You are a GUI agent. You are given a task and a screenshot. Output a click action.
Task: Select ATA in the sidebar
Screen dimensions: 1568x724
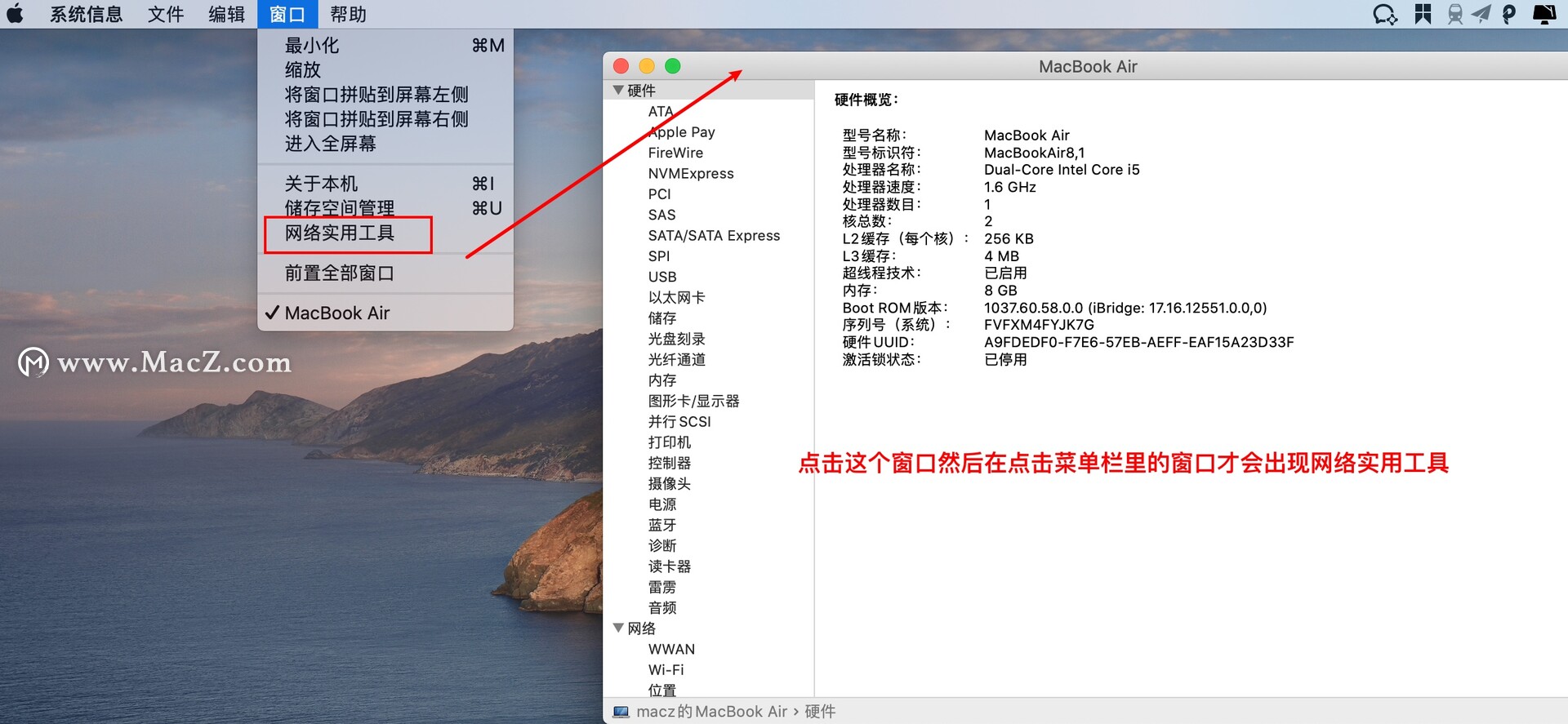pyautogui.click(x=661, y=112)
